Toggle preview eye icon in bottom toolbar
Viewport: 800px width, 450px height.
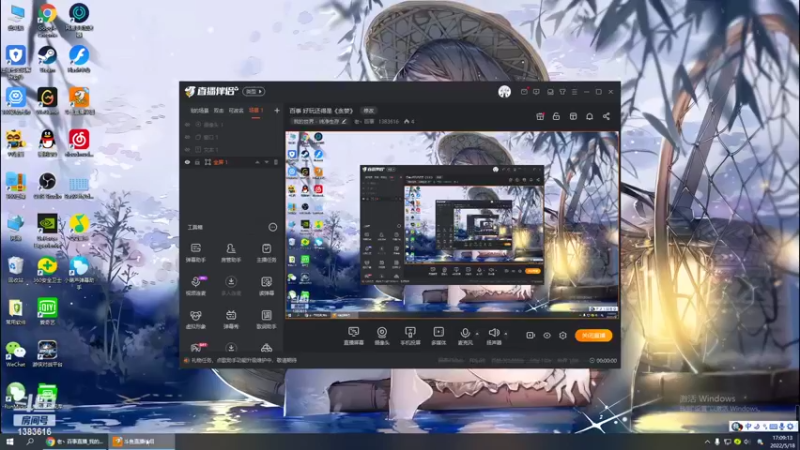(x=546, y=335)
